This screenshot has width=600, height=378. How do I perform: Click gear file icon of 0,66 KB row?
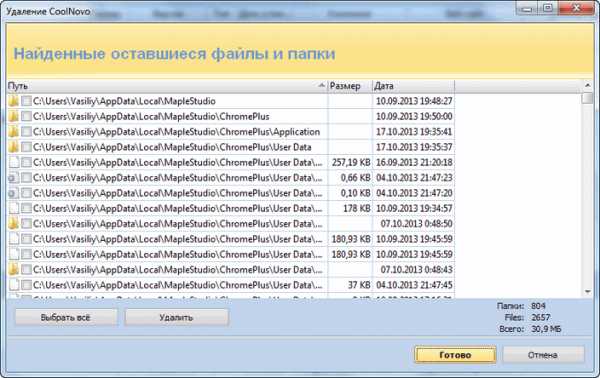coord(13,178)
